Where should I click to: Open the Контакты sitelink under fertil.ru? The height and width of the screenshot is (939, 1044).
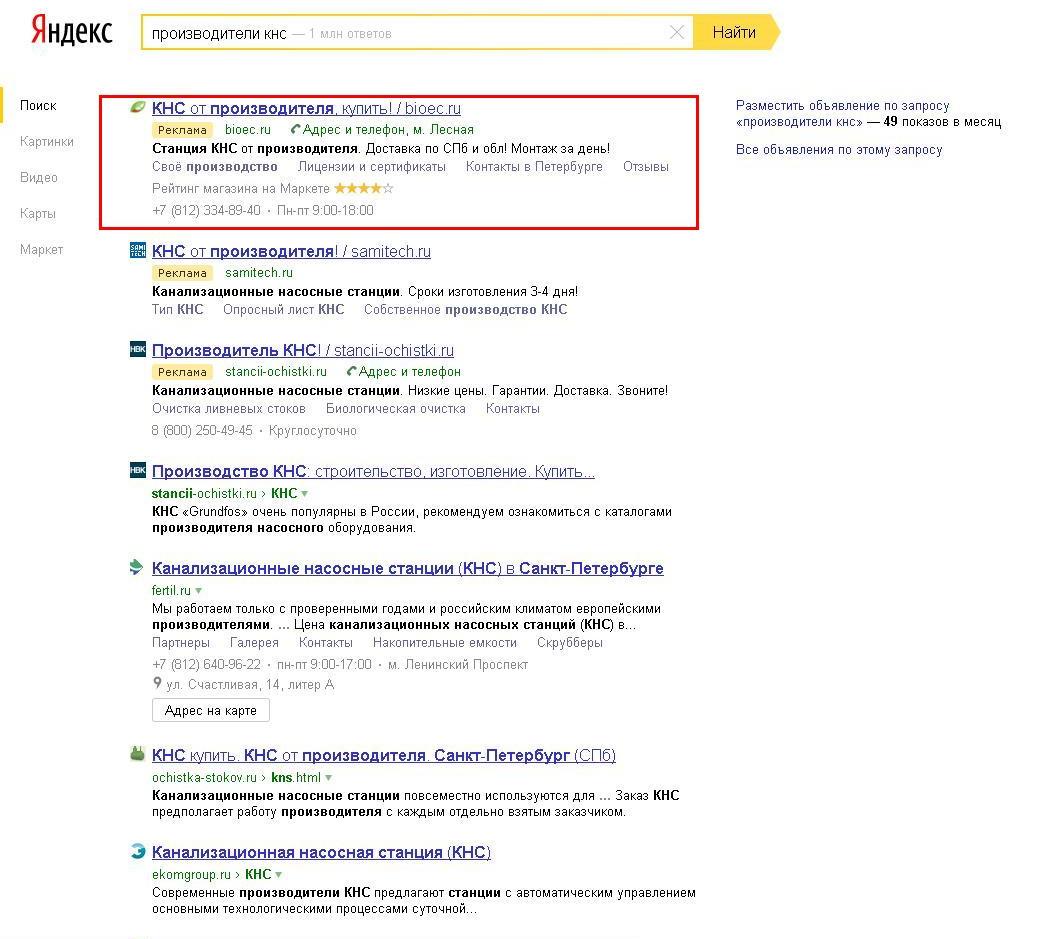pyautogui.click(x=326, y=643)
